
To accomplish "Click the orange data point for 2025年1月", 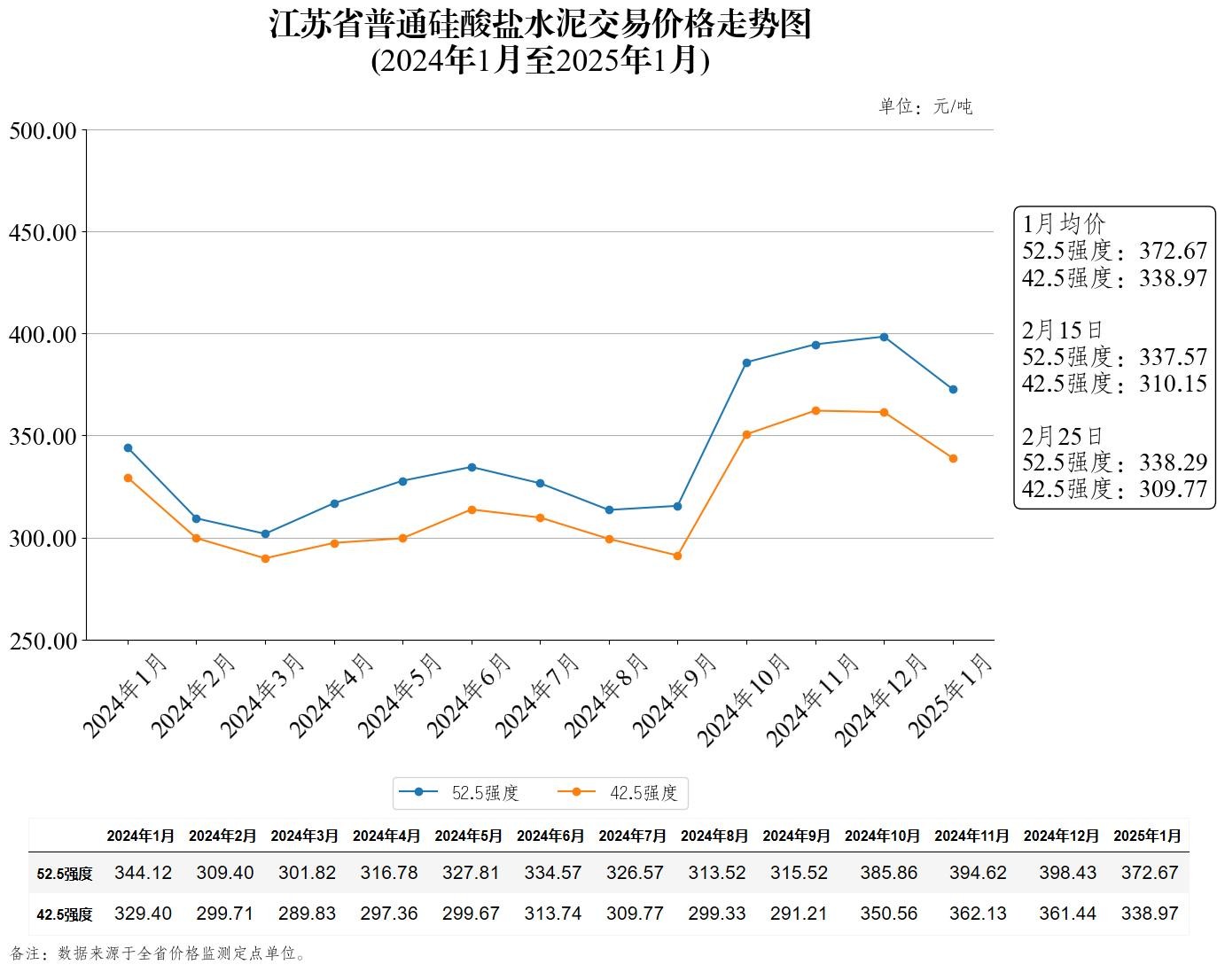I will coord(953,459).
